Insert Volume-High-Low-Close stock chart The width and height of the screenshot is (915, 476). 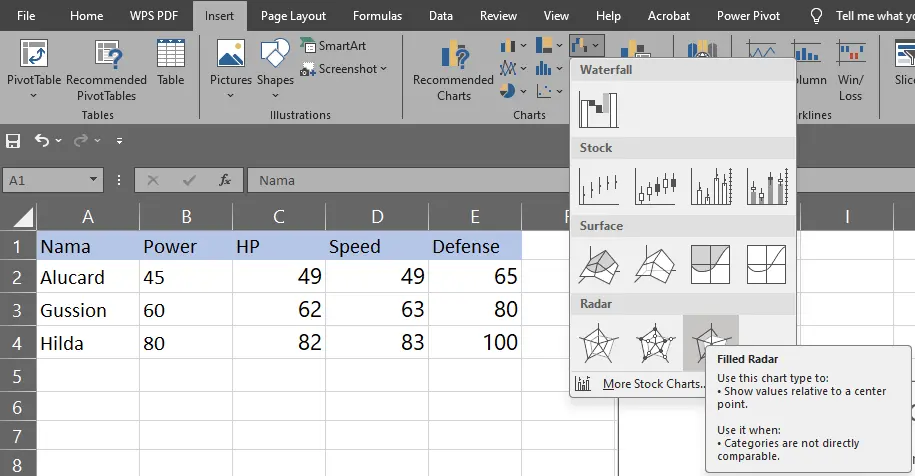(711, 187)
